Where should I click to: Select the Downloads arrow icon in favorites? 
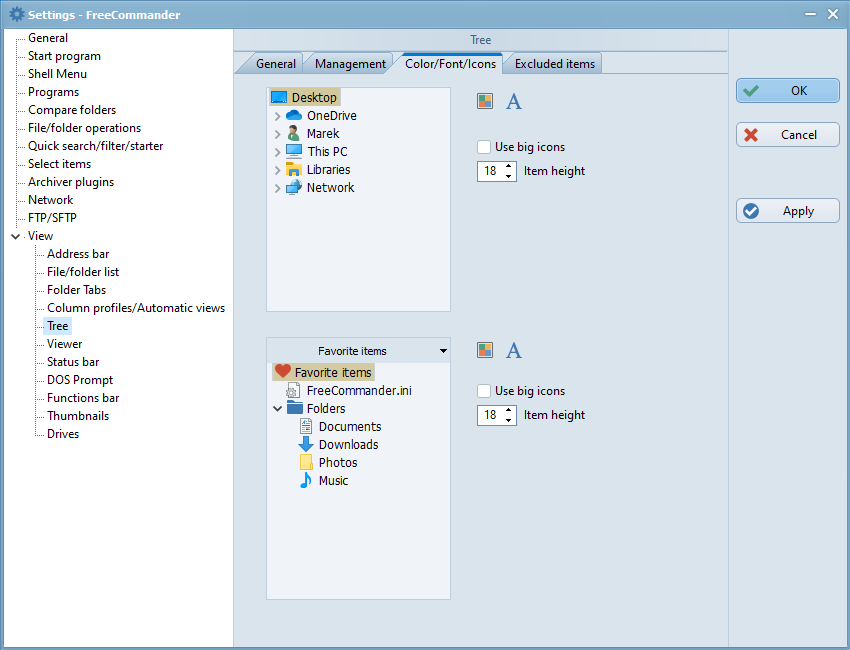click(306, 445)
